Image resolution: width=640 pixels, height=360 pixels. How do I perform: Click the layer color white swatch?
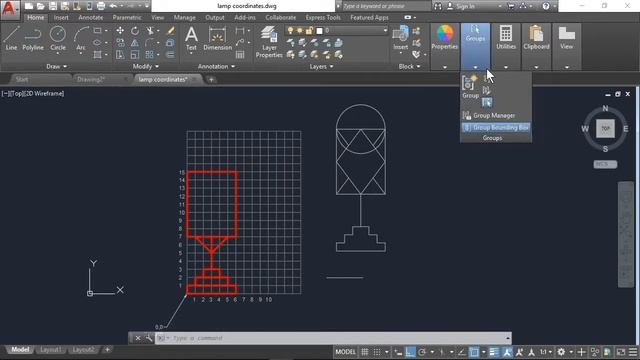(x=320, y=31)
